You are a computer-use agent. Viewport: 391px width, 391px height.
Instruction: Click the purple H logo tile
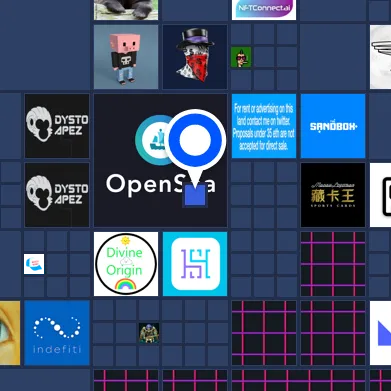point(195,264)
